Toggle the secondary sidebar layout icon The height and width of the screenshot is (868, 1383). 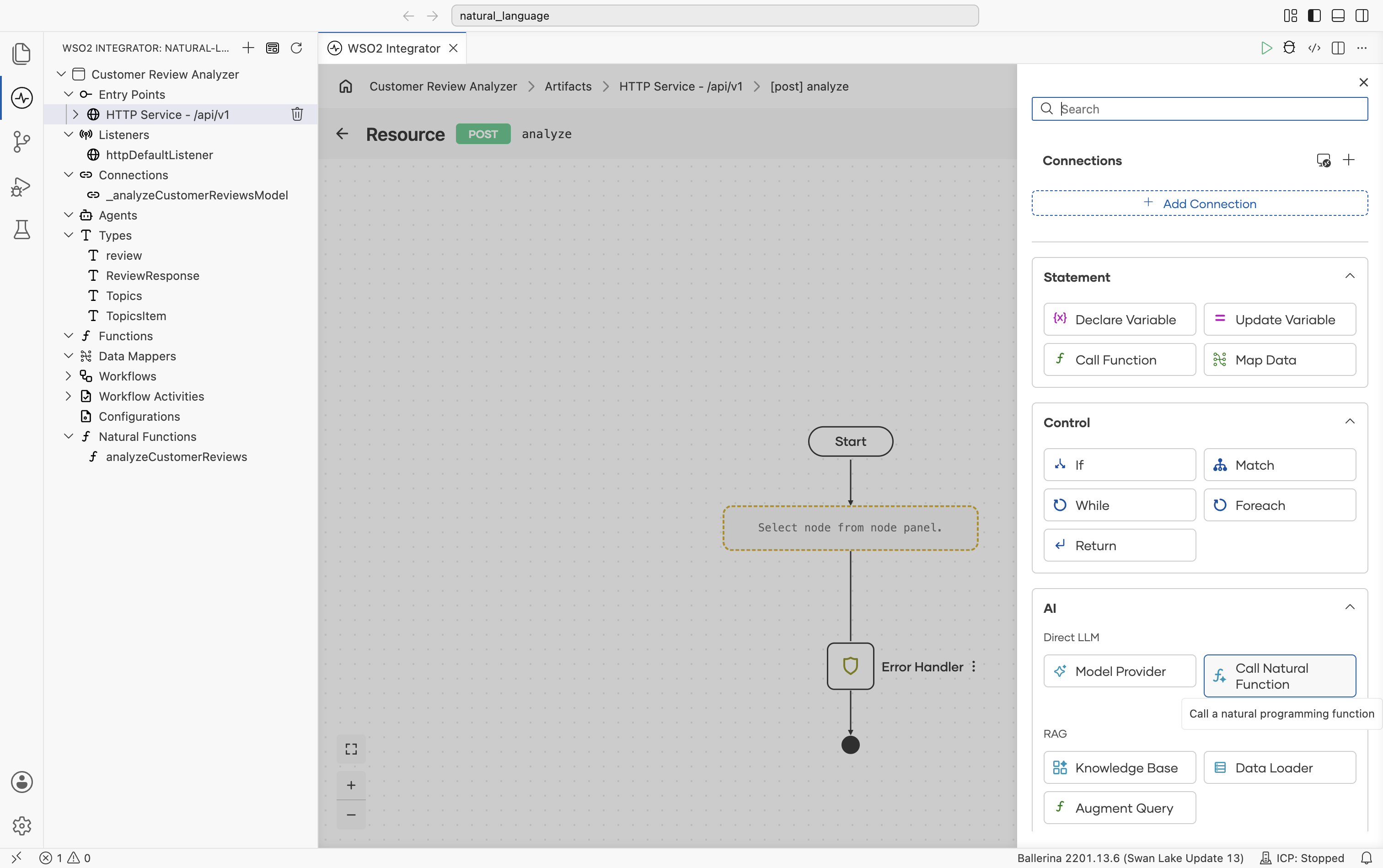point(1362,16)
